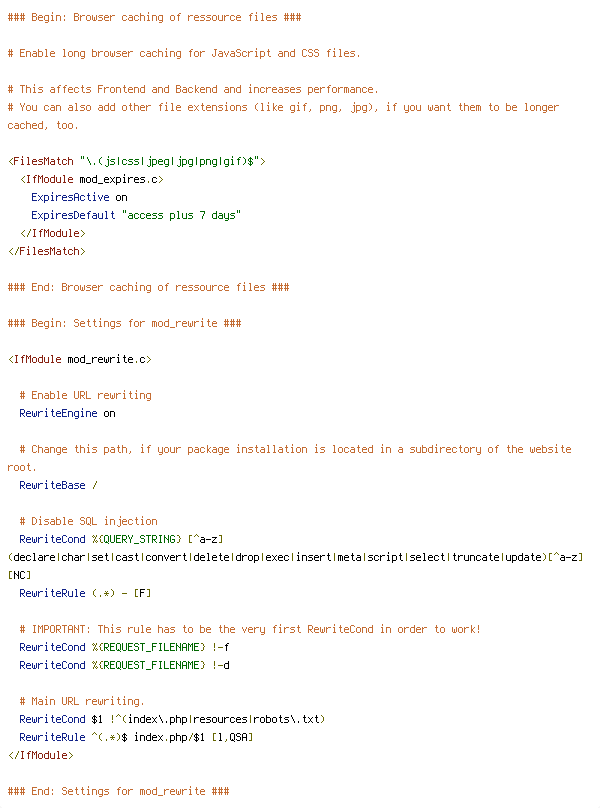Click the REQUEST_FILENAME !-d condition
Viewport: 600px width, 808px height.
(x=124, y=665)
